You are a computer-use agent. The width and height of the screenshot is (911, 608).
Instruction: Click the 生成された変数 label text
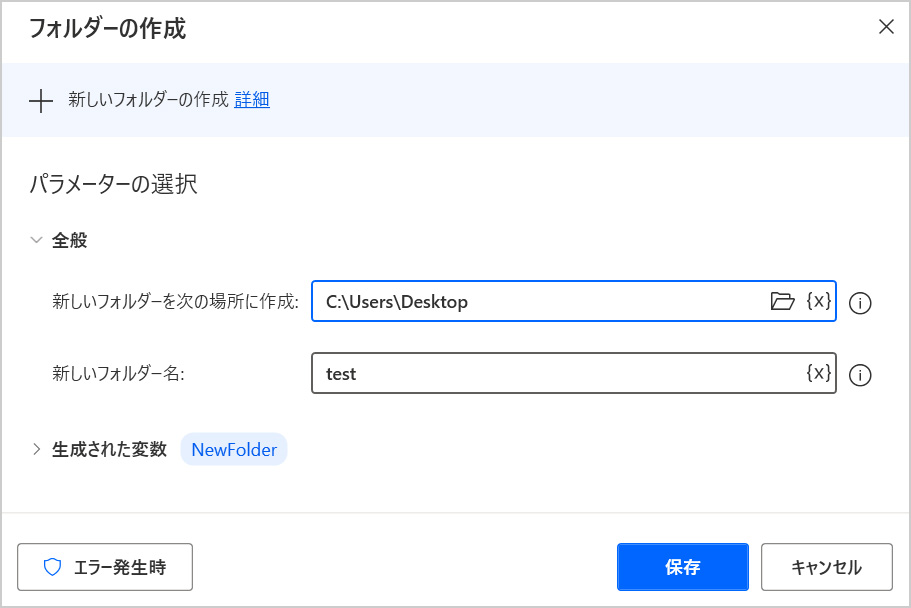coord(109,449)
